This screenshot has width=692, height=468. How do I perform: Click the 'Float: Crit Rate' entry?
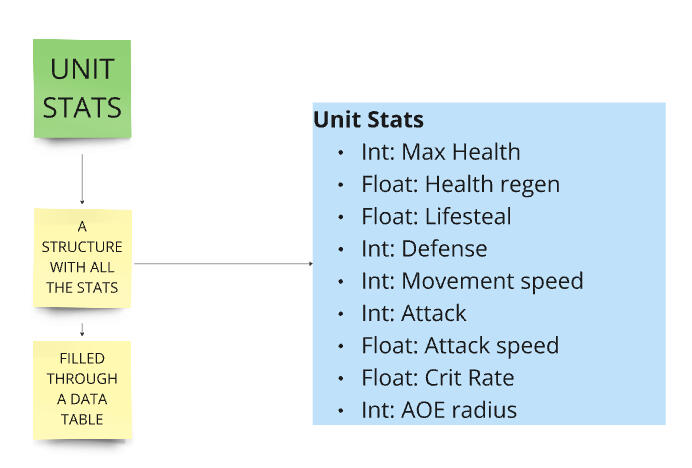pyautogui.click(x=438, y=378)
